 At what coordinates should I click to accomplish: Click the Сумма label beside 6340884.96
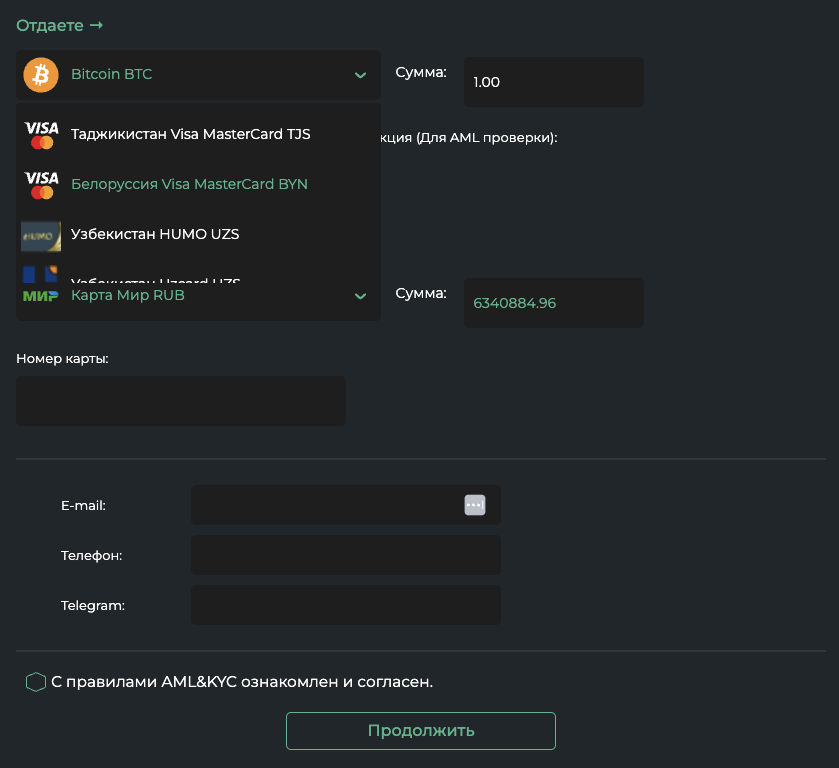(x=421, y=293)
